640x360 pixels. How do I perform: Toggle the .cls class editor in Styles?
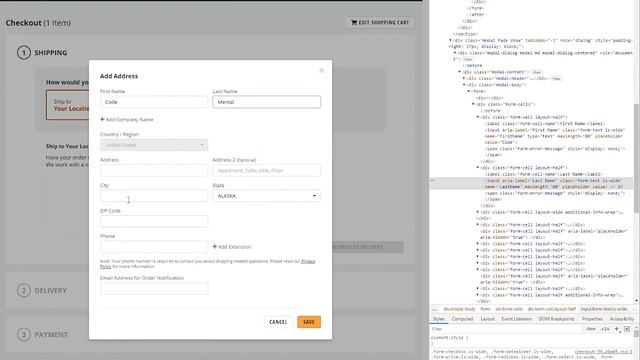click(x=605, y=329)
